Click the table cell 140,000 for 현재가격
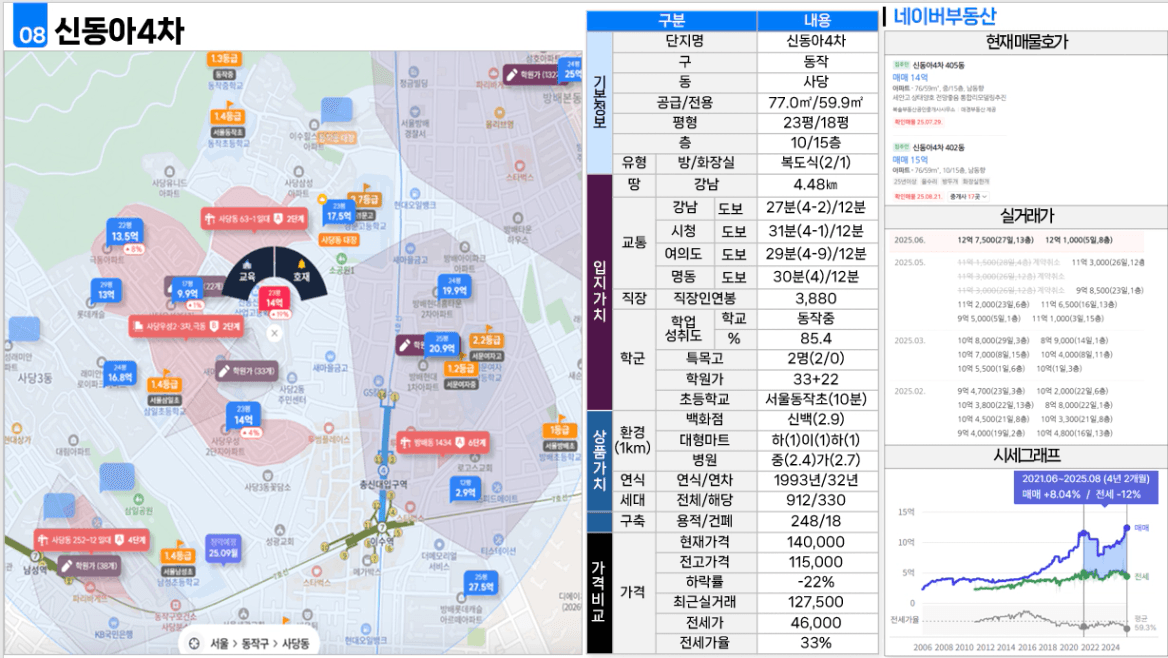 [x=816, y=542]
